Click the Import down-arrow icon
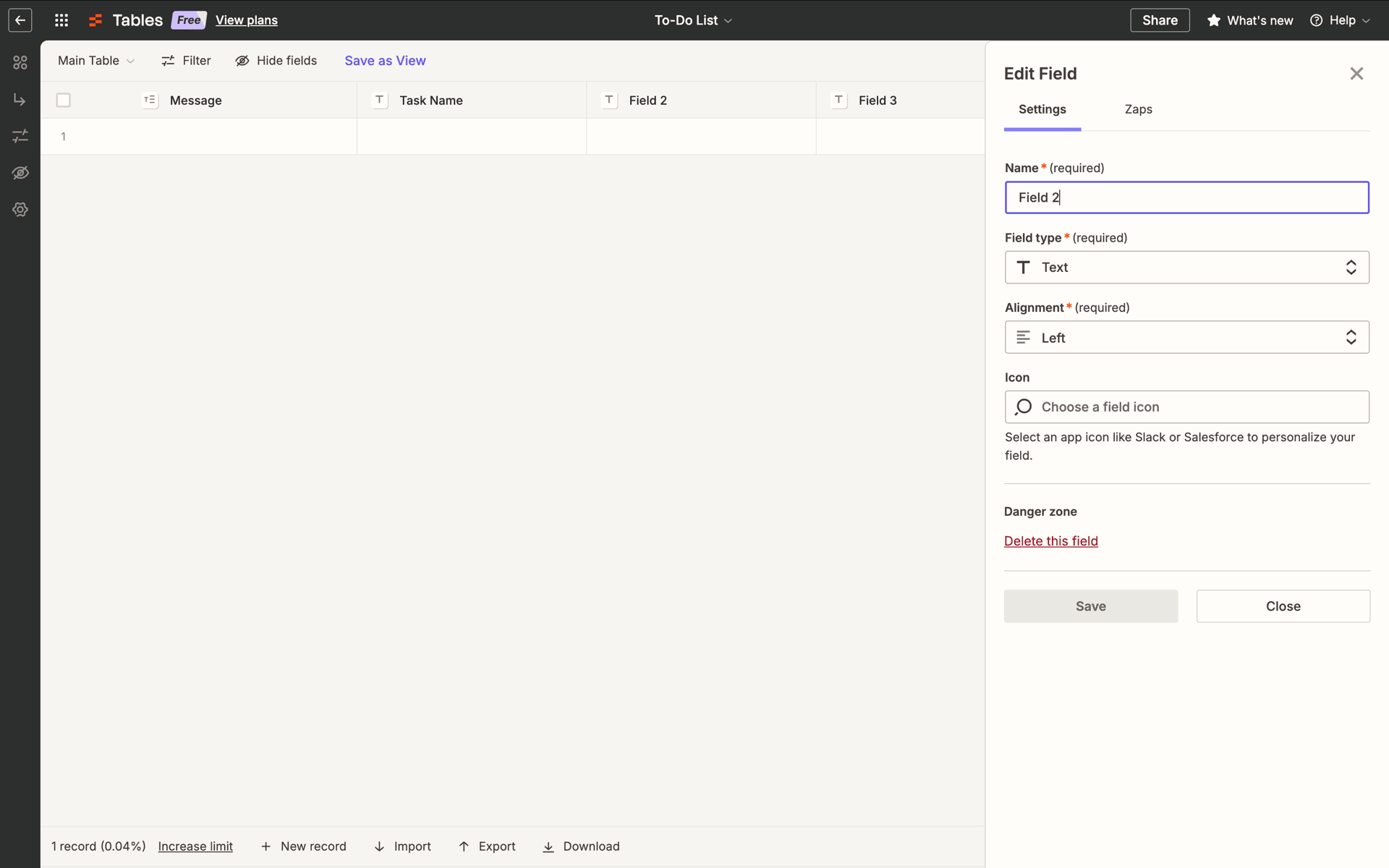The width and height of the screenshot is (1389, 868). [x=379, y=846]
